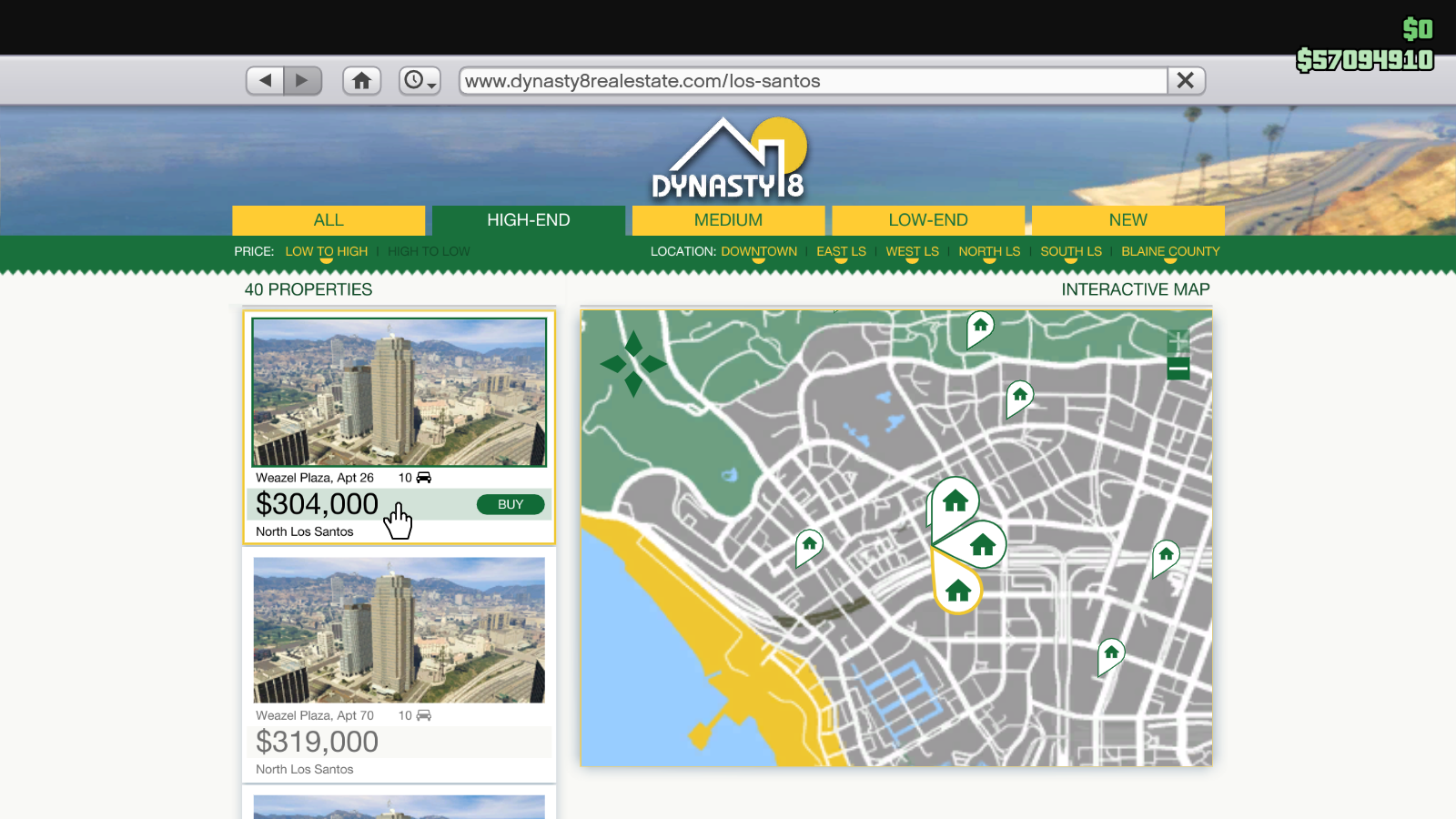This screenshot has width=1456, height=819.
Task: Filter location by WEST LS
Action: pyautogui.click(x=912, y=251)
